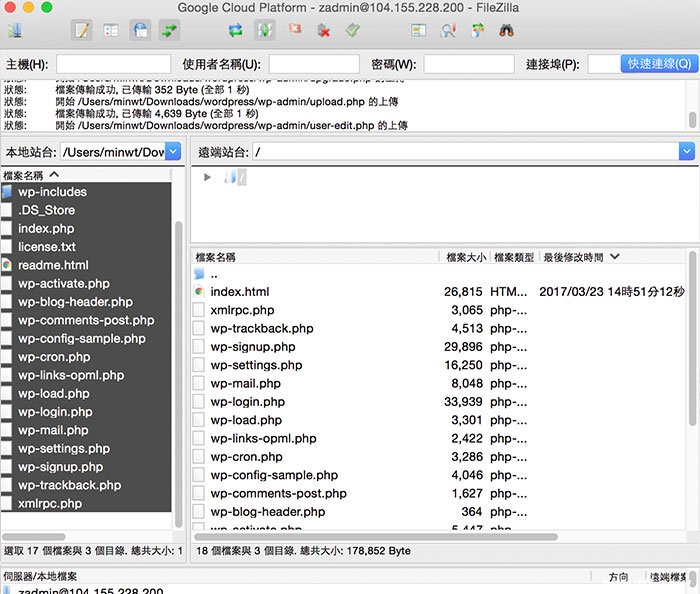The height and width of the screenshot is (594, 700).
Task: Select remote wp-config-sample.php file
Action: pos(439,475)
